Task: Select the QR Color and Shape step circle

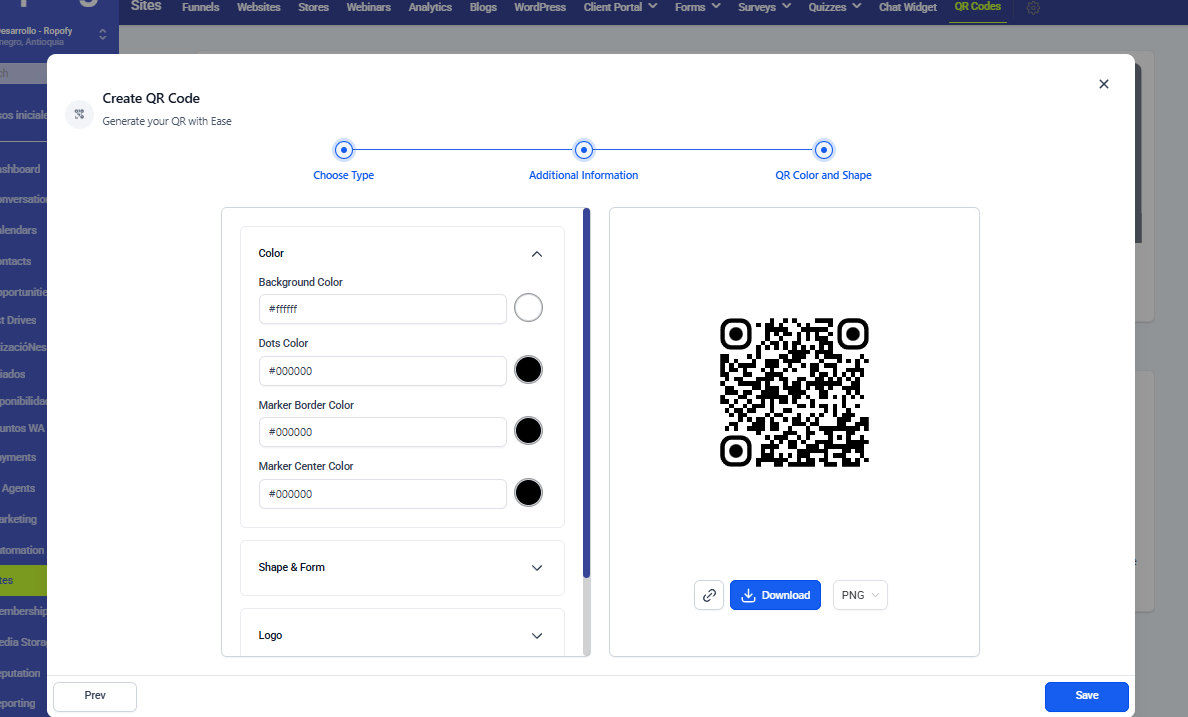Action: pyautogui.click(x=823, y=150)
